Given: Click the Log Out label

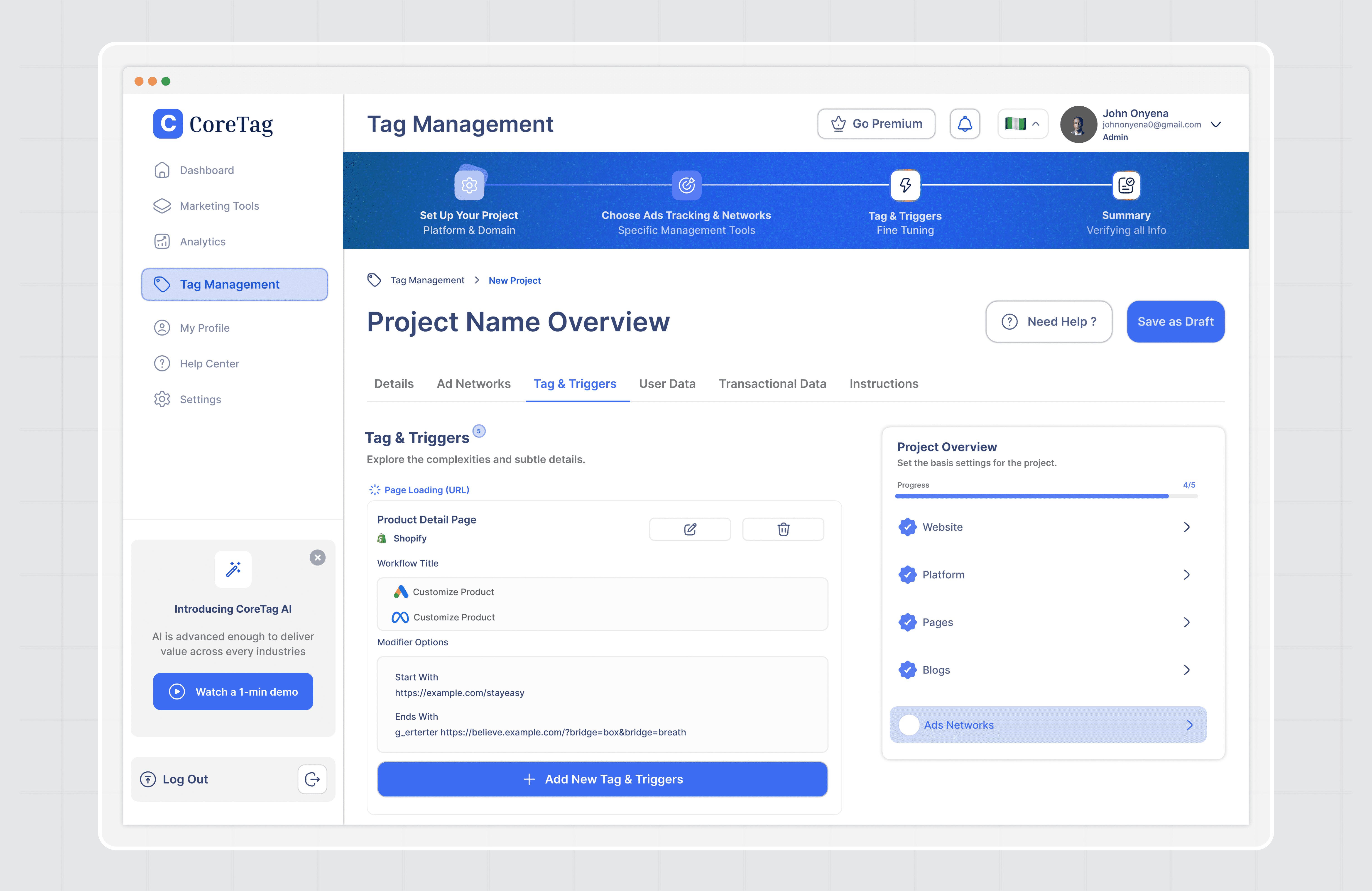Looking at the screenshot, I should [185, 779].
